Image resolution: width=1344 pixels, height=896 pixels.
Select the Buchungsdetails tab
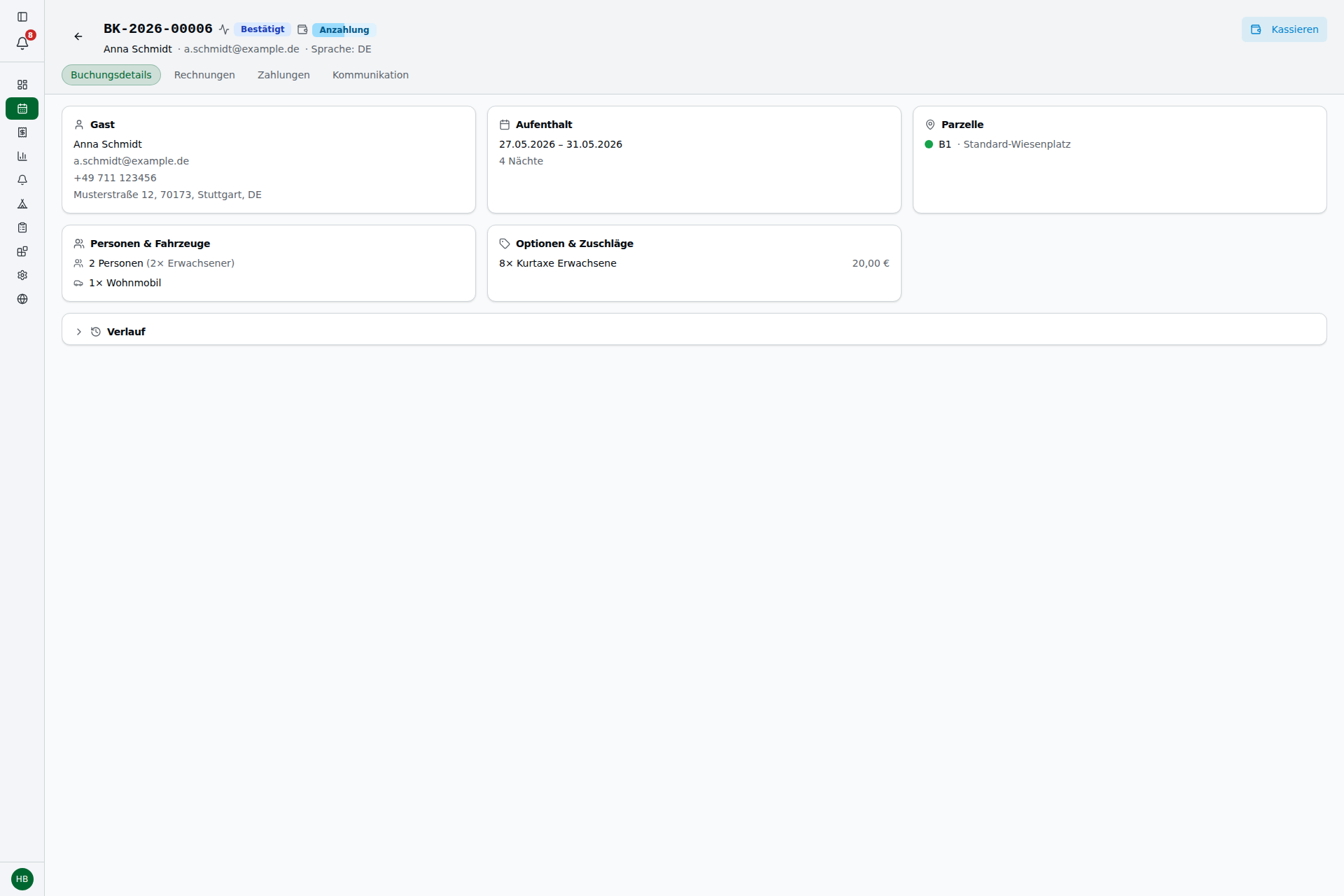point(111,75)
